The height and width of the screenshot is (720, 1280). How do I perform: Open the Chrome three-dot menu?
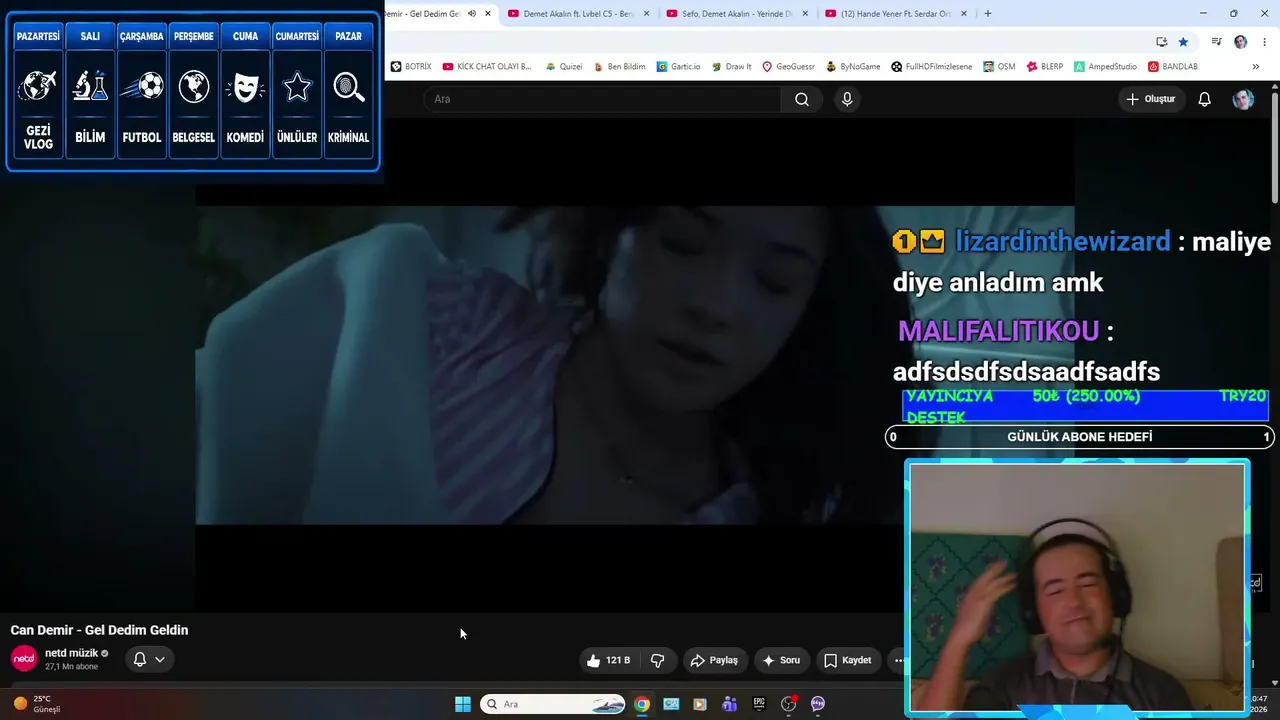coord(1265,42)
